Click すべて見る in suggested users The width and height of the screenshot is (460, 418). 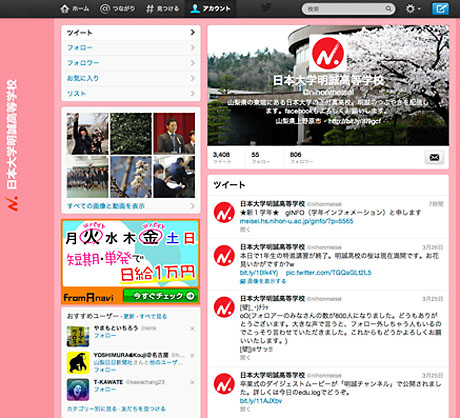pyautogui.click(x=153, y=316)
